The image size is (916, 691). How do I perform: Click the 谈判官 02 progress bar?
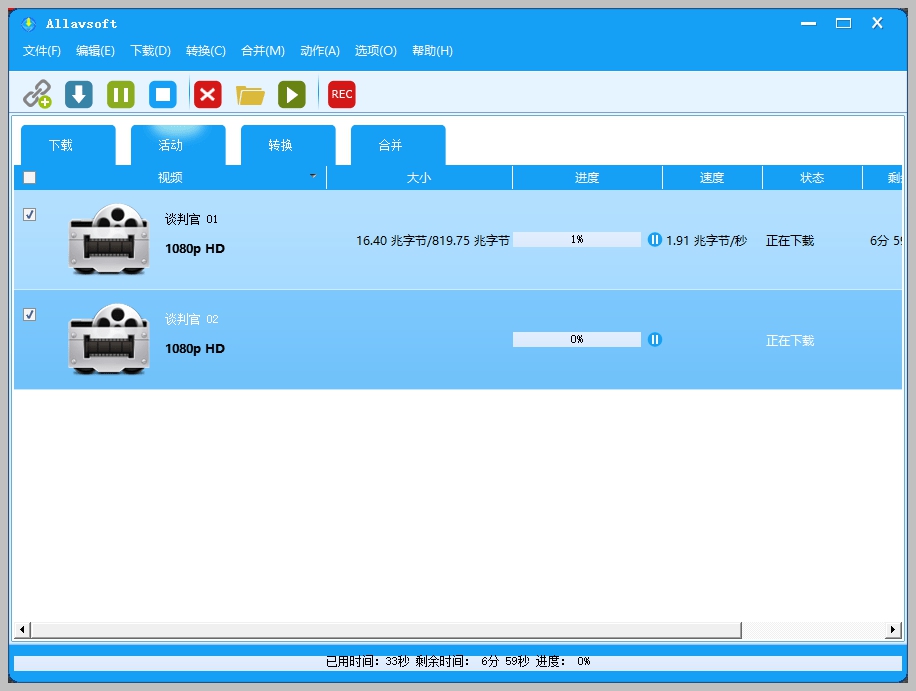[576, 339]
